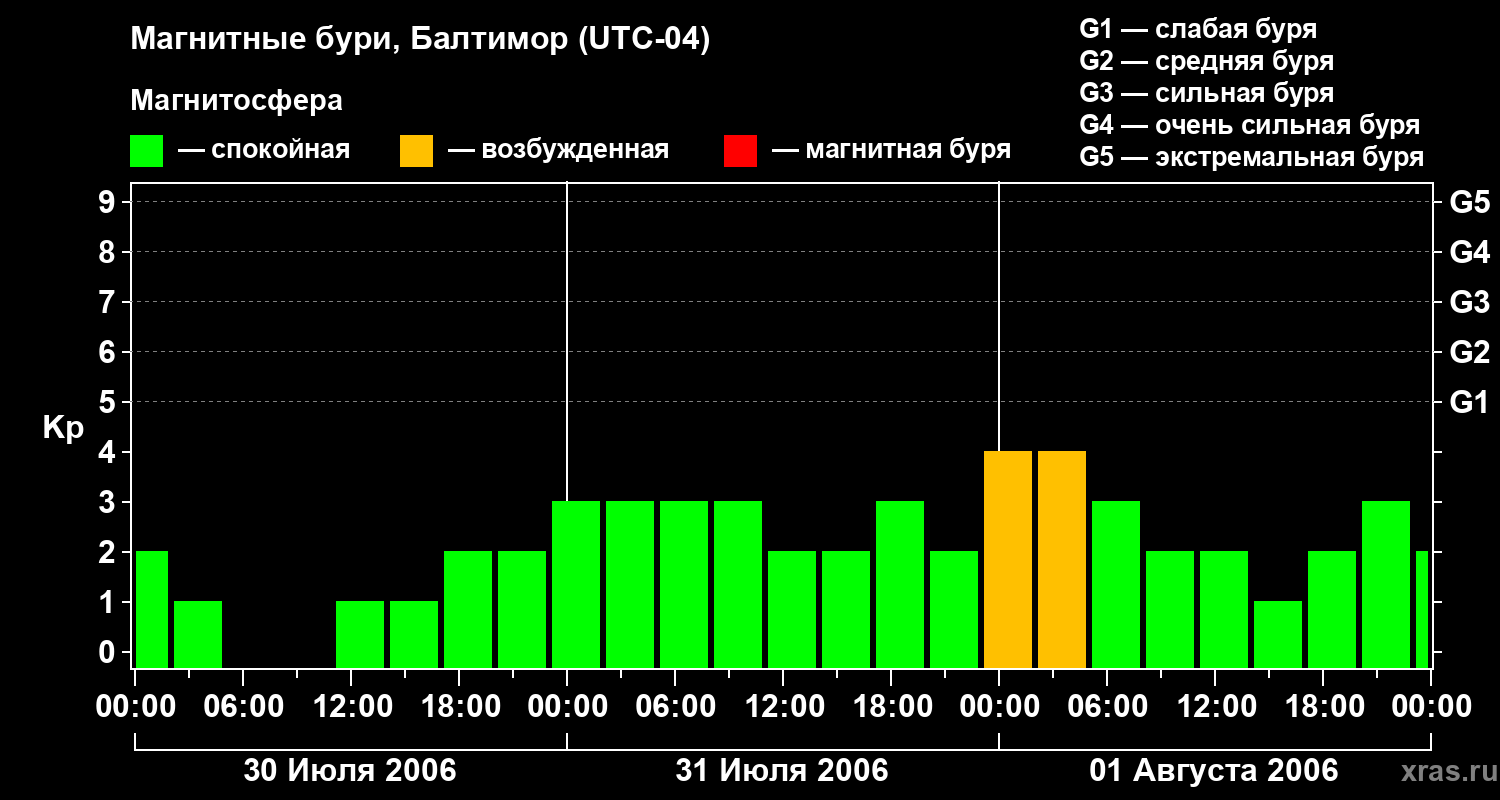Click the last full-width Kp 3 bar on 01 Августа
Image resolution: width=1500 pixels, height=800 pixels.
click(x=1386, y=585)
